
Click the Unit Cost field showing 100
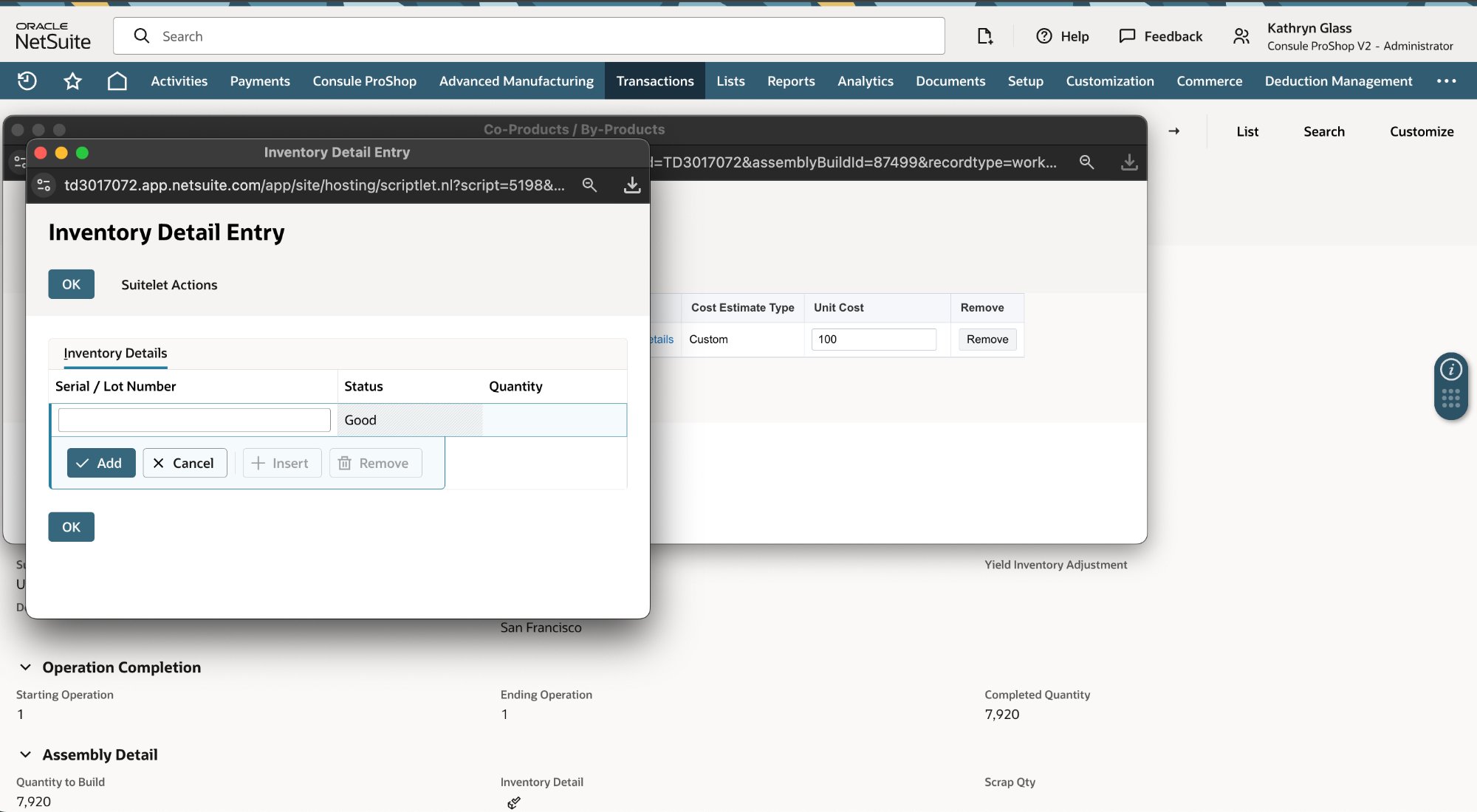(x=873, y=340)
